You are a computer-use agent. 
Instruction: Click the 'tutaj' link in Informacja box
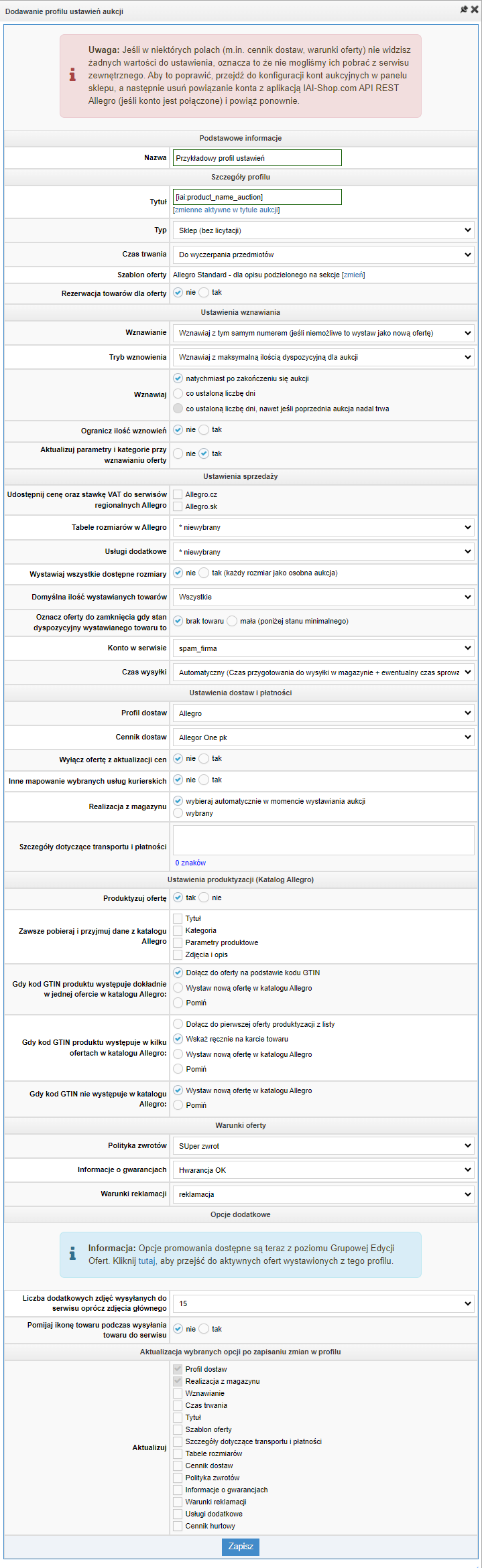tap(147, 1261)
